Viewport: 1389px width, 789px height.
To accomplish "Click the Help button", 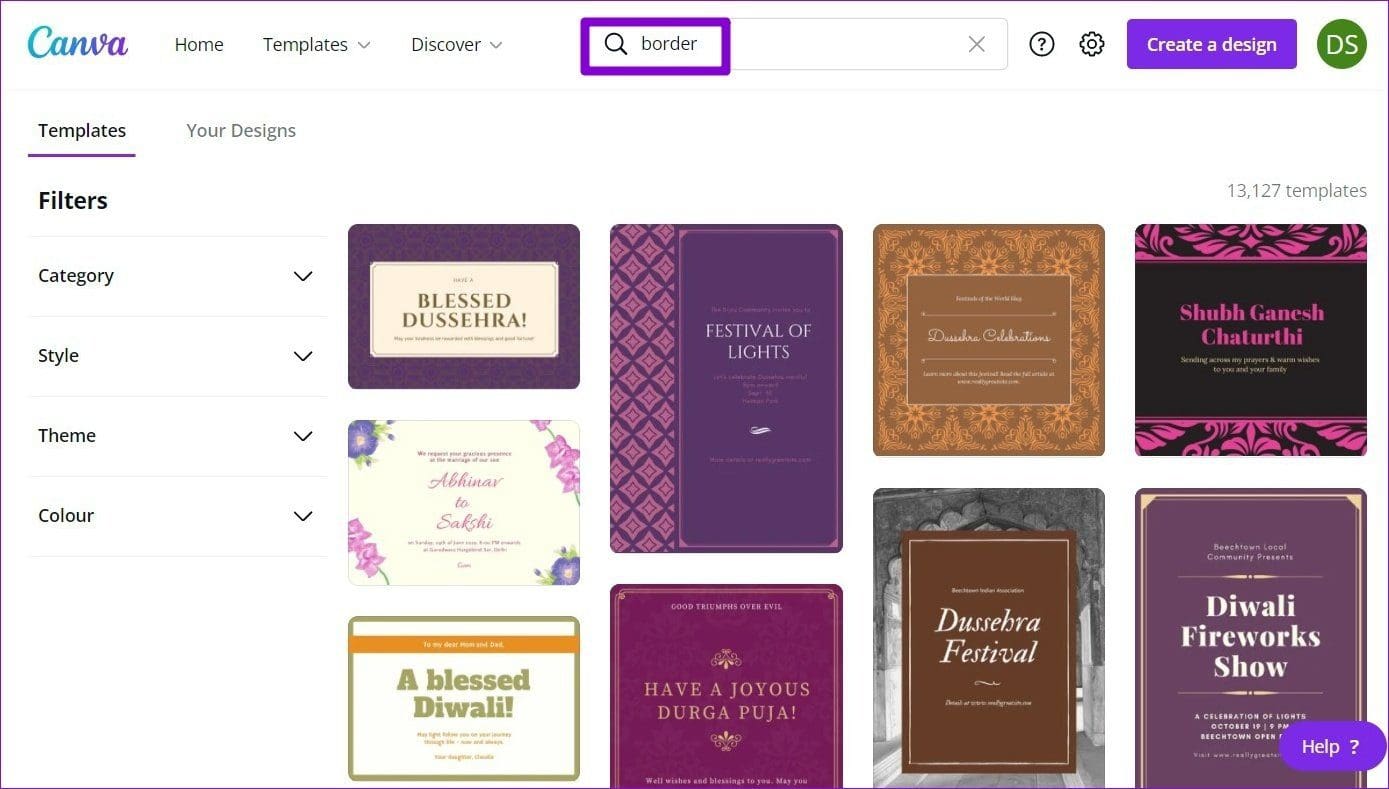I will pyautogui.click(x=1333, y=746).
